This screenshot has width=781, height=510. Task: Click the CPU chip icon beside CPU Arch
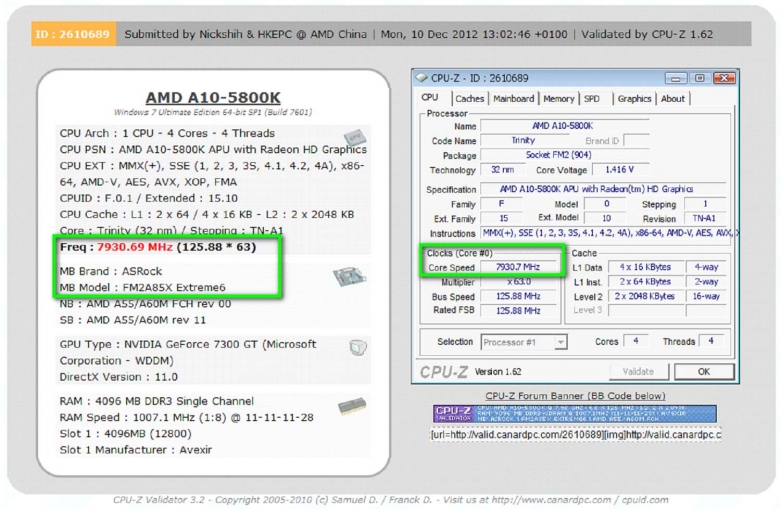354,137
